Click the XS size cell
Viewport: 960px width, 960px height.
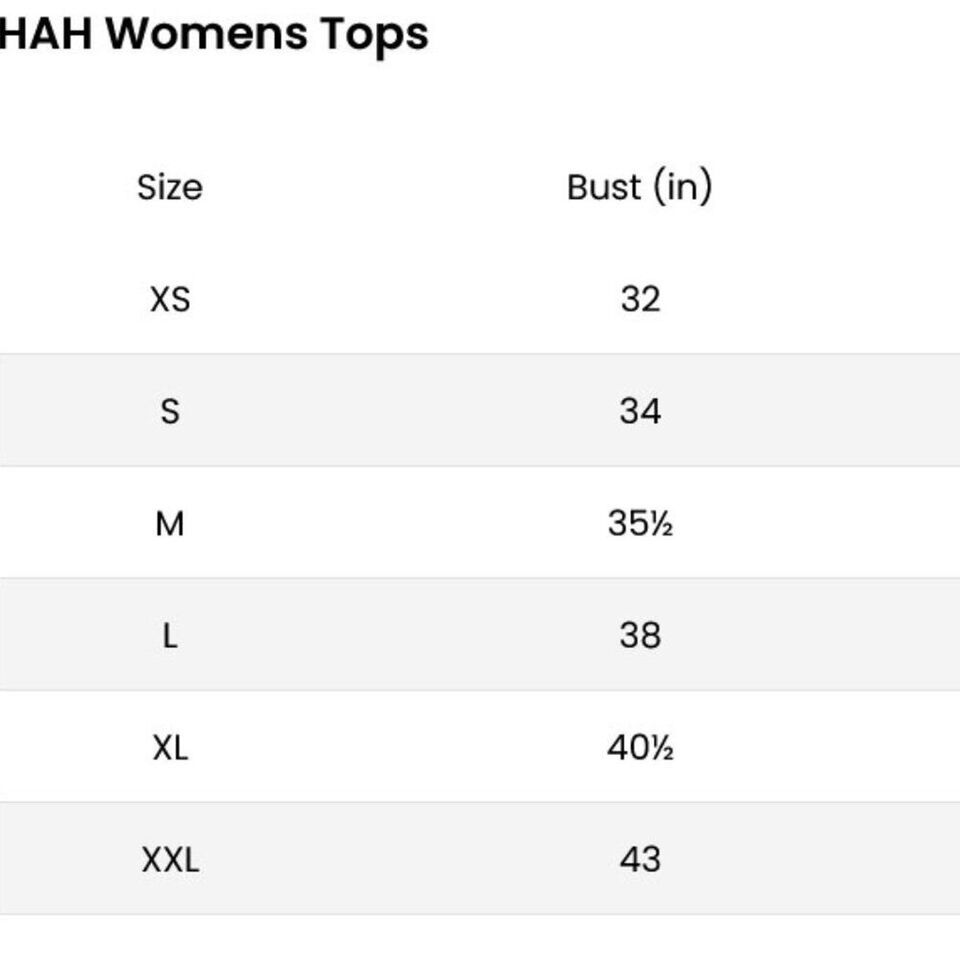pos(170,299)
